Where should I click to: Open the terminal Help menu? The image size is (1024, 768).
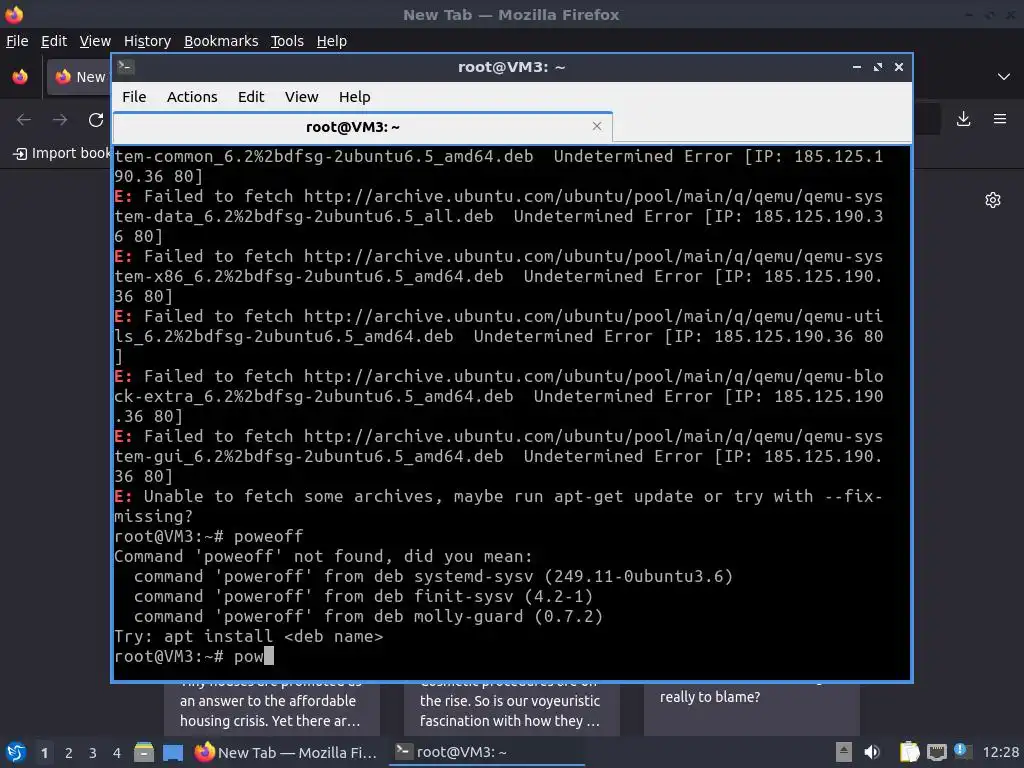(355, 97)
